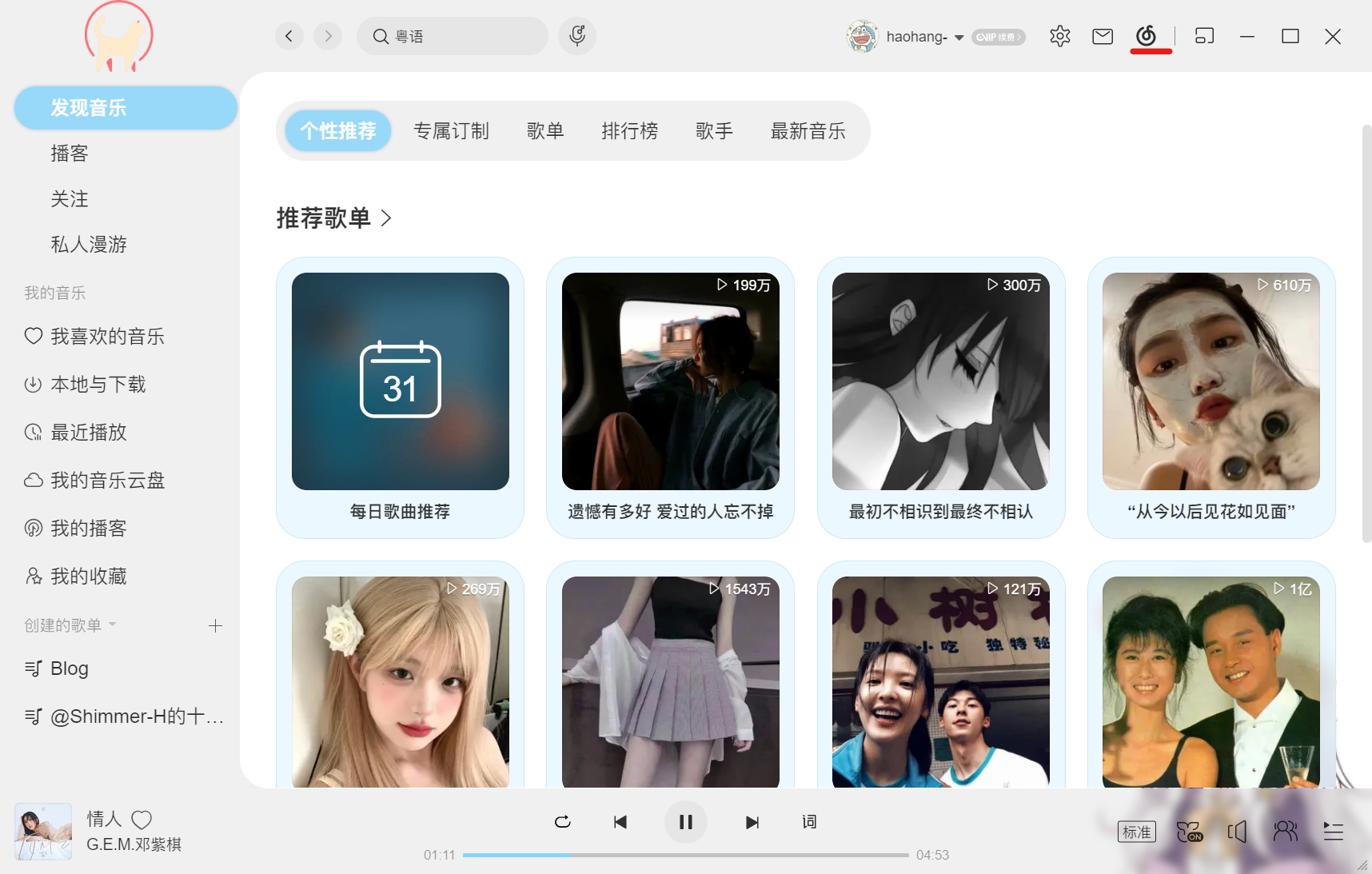Select the 最新音乐 tab
Screen dimensions: 1372x874
click(x=808, y=131)
